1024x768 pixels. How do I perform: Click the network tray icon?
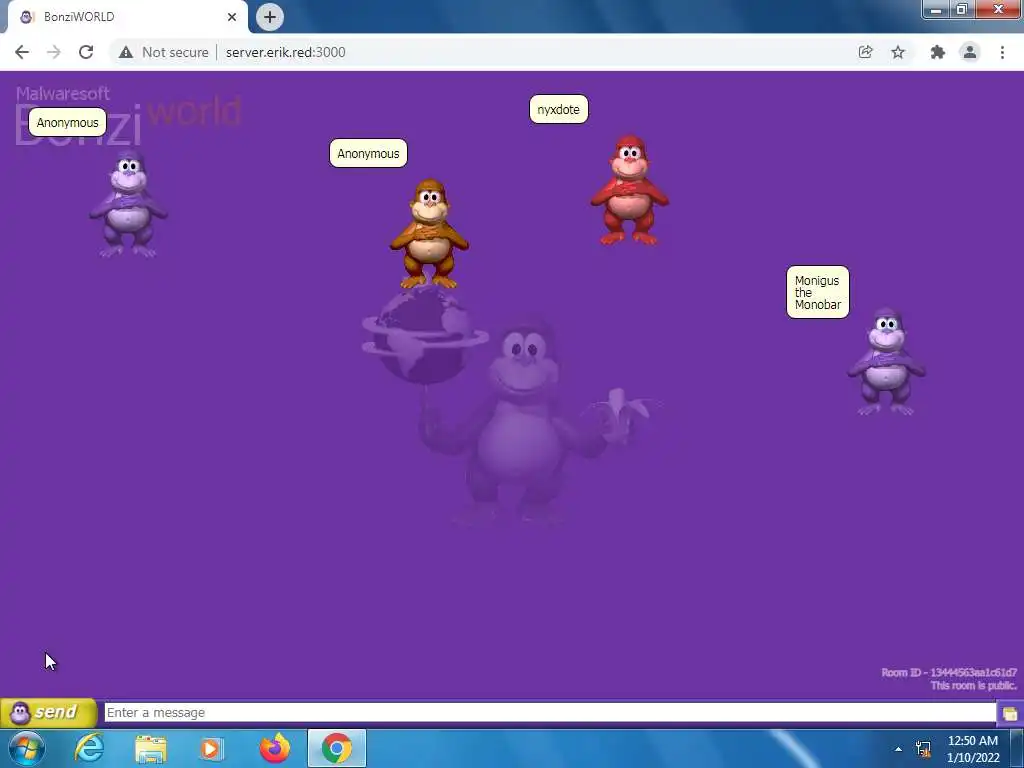click(923, 749)
